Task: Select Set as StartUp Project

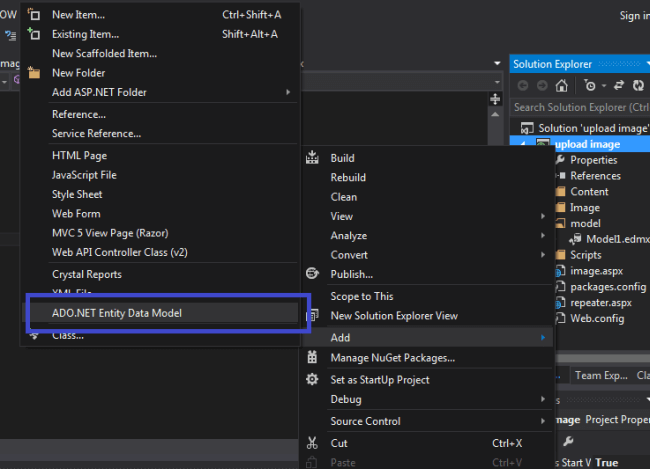Action: tap(380, 380)
